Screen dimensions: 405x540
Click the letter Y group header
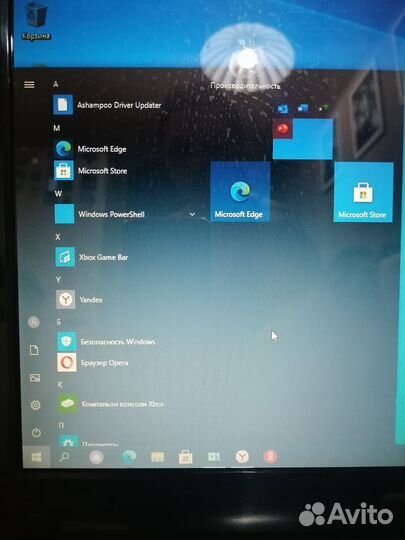tap(58, 280)
